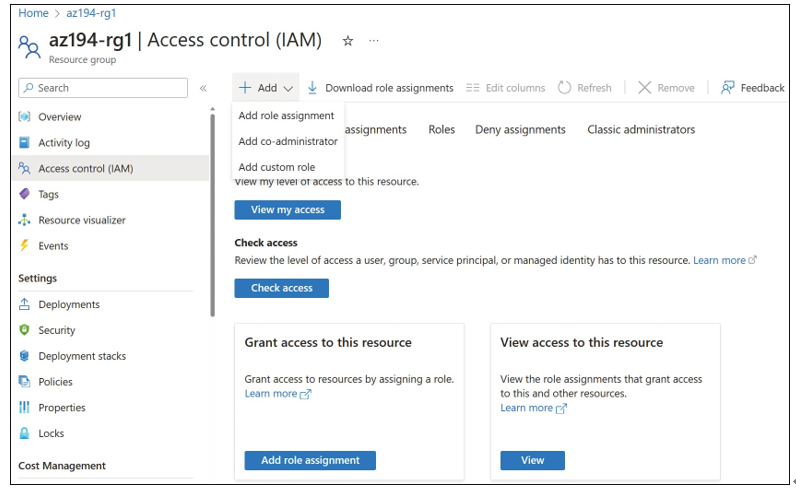Click the Deployment stacks icon
Viewport: 796px width, 490px height.
(24, 356)
